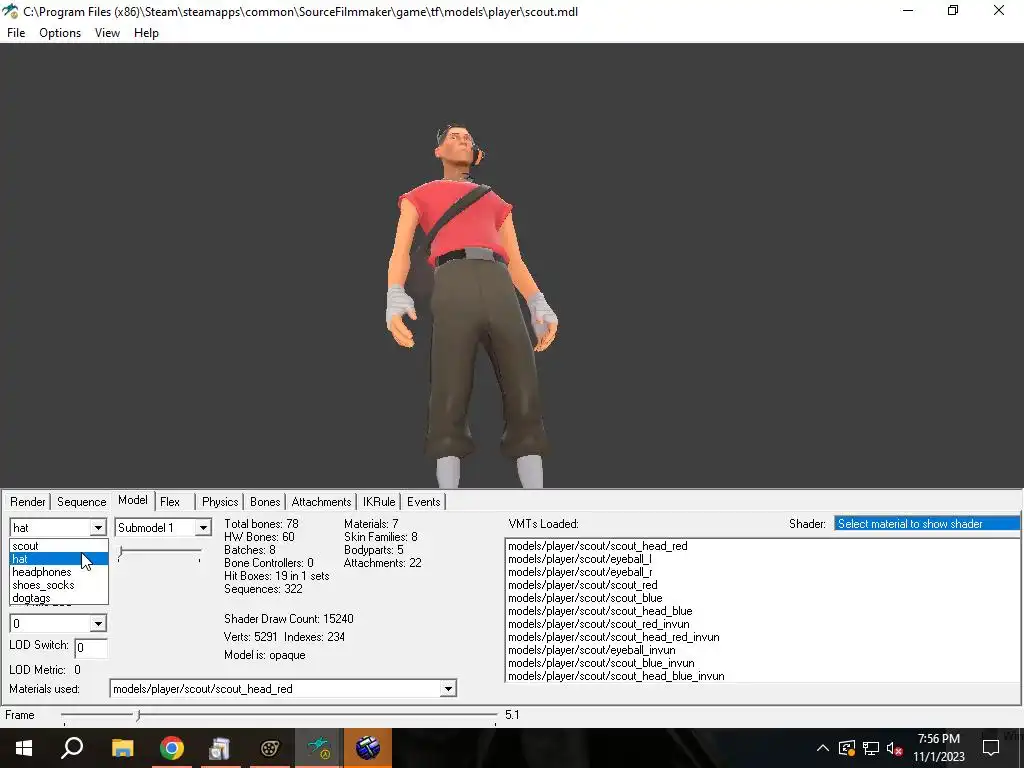Switch to the IKRule tab
1024x768 pixels.
(x=379, y=502)
